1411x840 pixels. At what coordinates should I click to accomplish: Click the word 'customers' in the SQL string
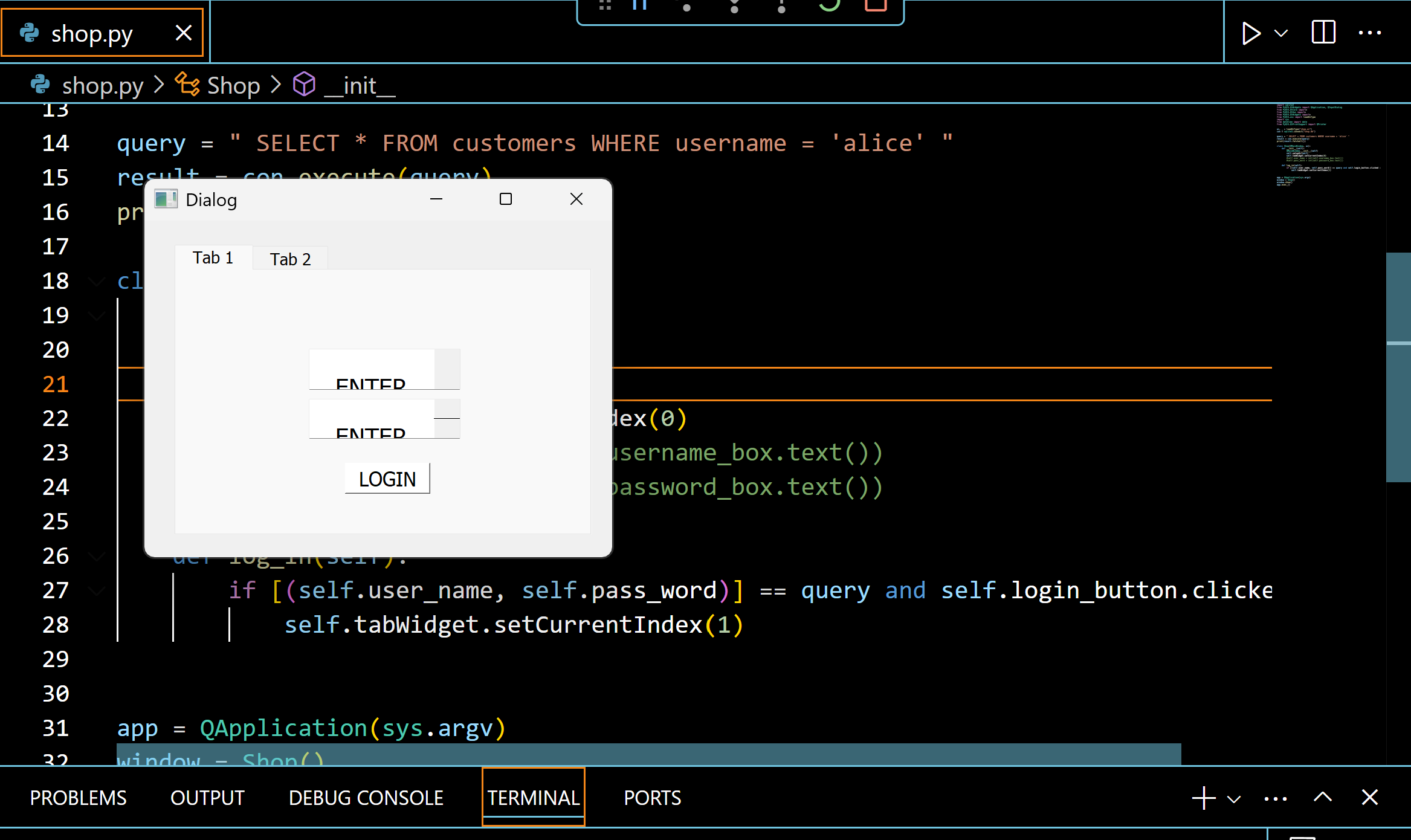tap(514, 143)
